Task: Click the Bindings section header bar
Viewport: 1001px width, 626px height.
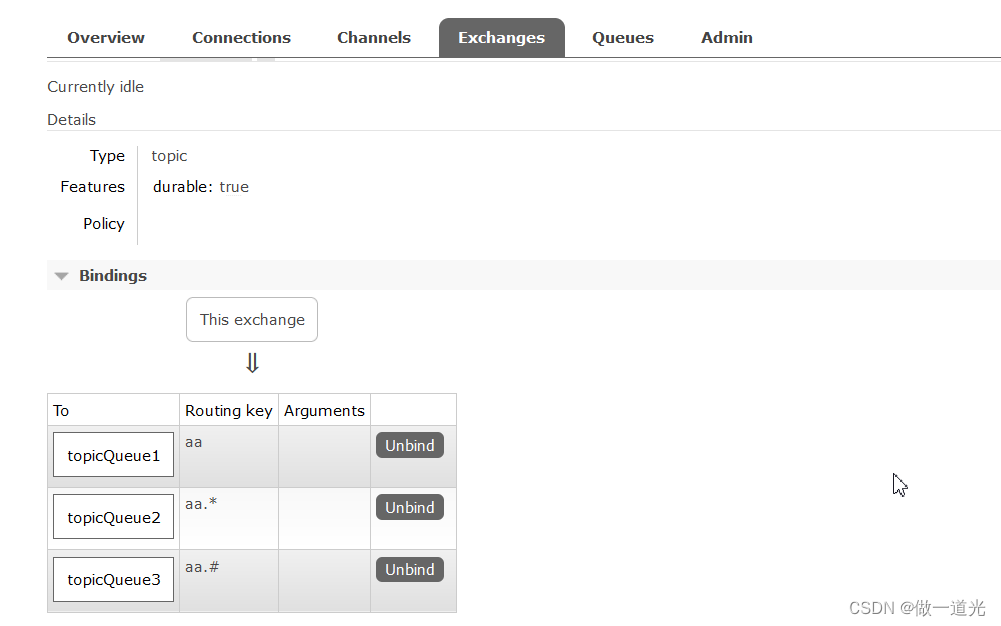Action: [113, 276]
